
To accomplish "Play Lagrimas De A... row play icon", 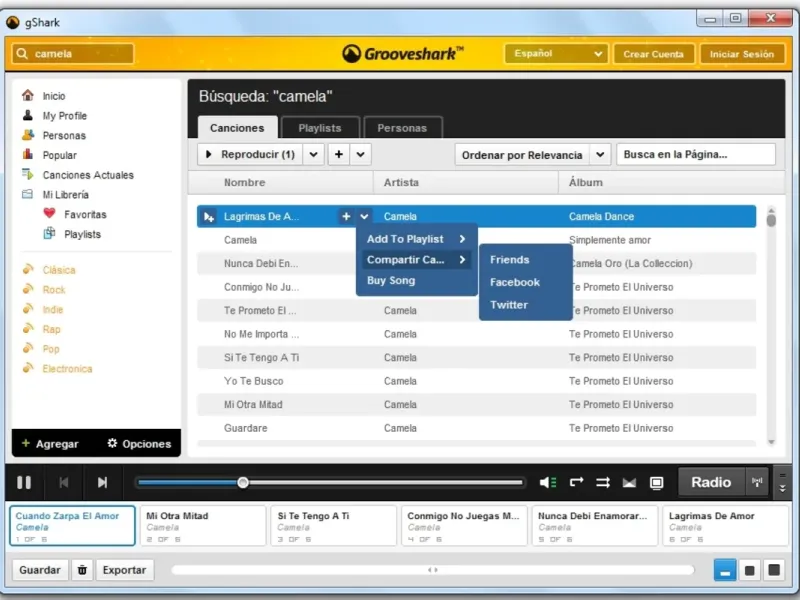I will (x=209, y=217).
